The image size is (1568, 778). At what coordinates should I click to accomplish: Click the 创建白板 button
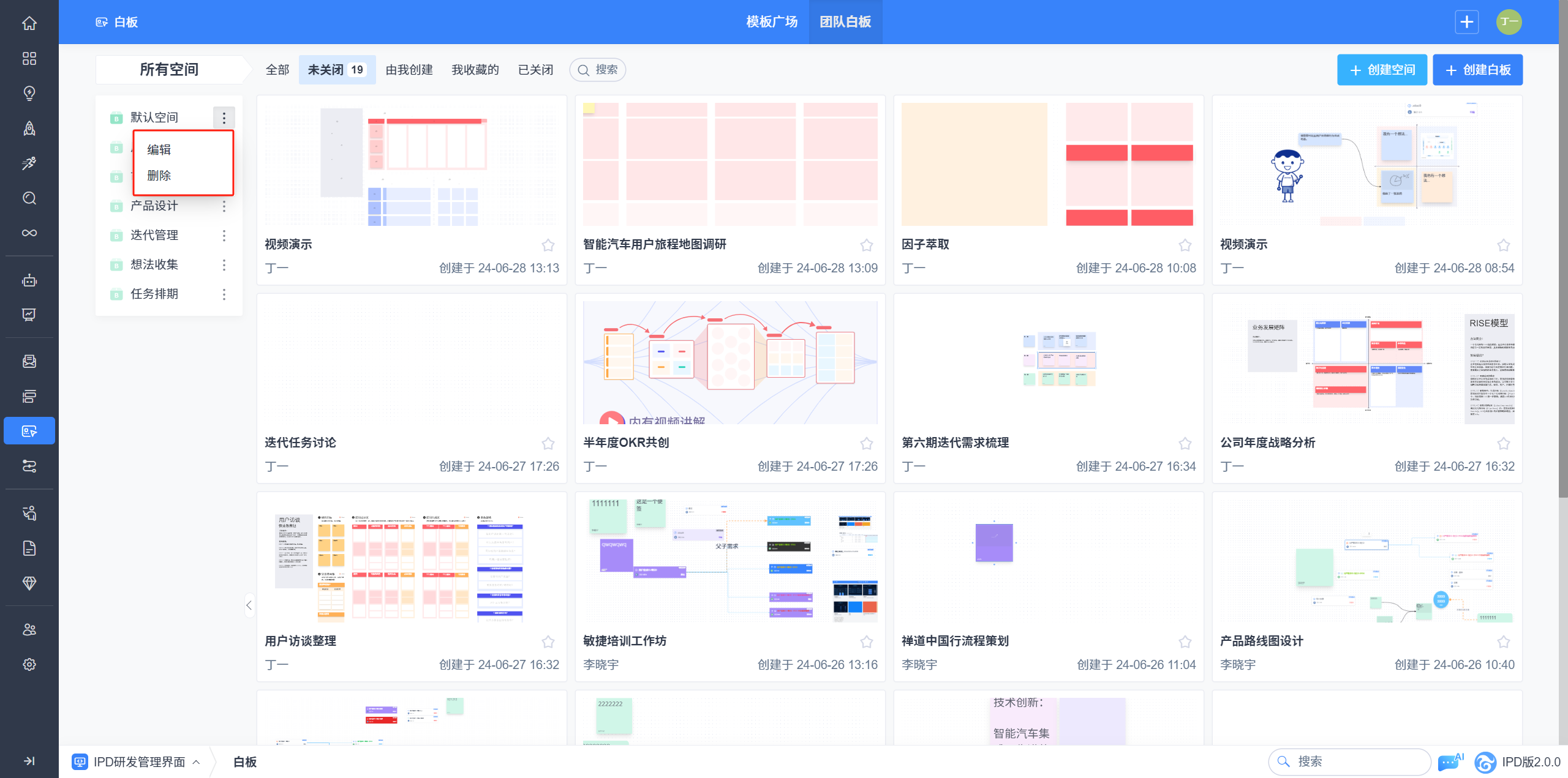[x=1477, y=70]
